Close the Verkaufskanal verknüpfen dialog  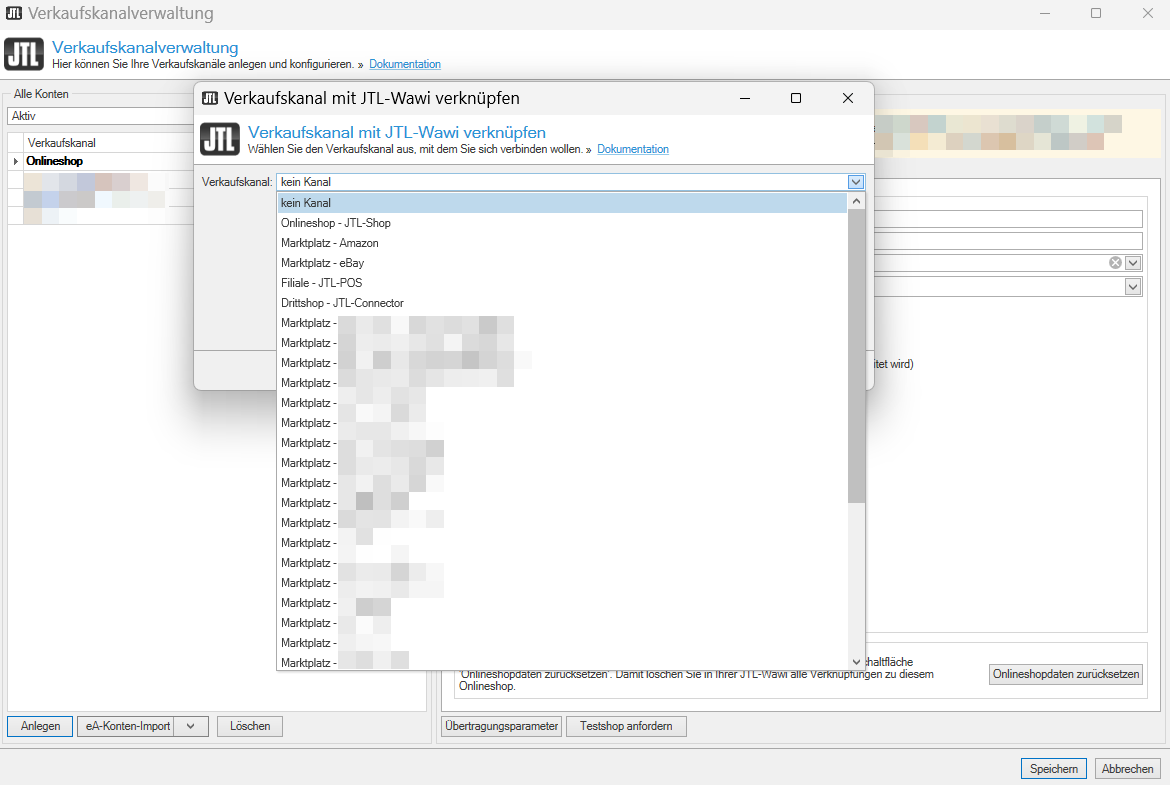coord(847,98)
